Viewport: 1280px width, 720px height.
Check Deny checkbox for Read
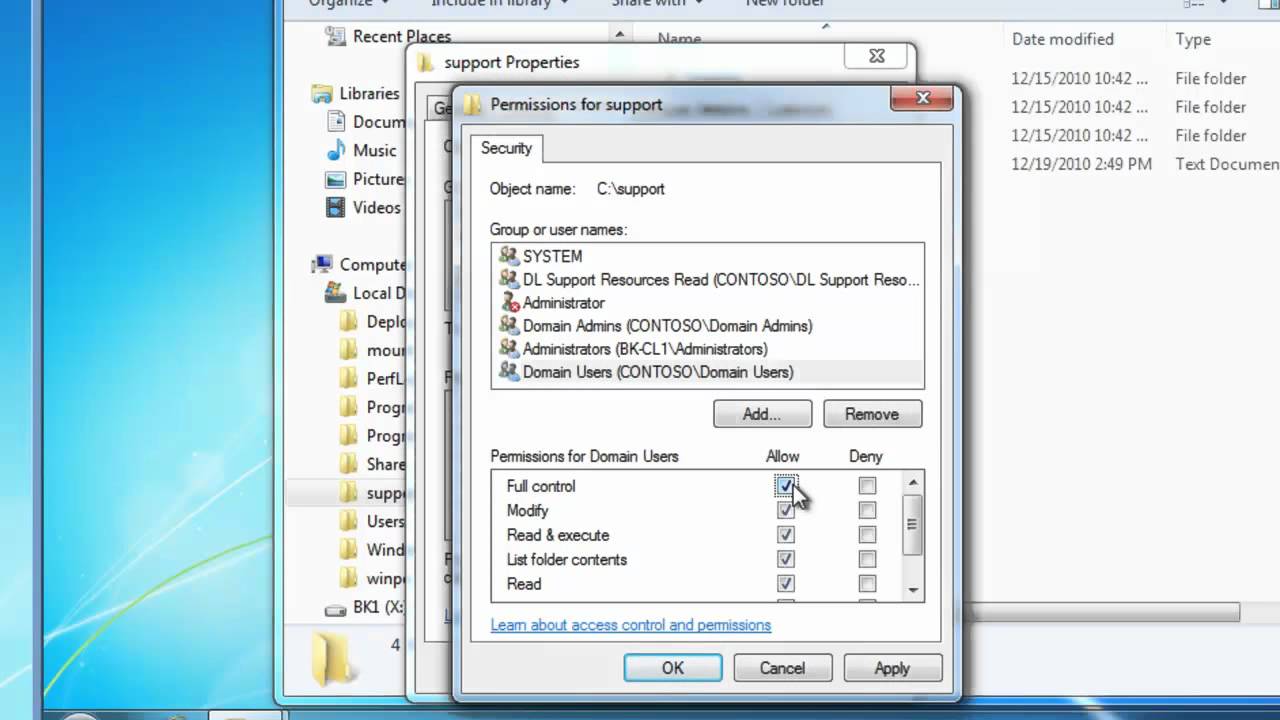click(867, 584)
